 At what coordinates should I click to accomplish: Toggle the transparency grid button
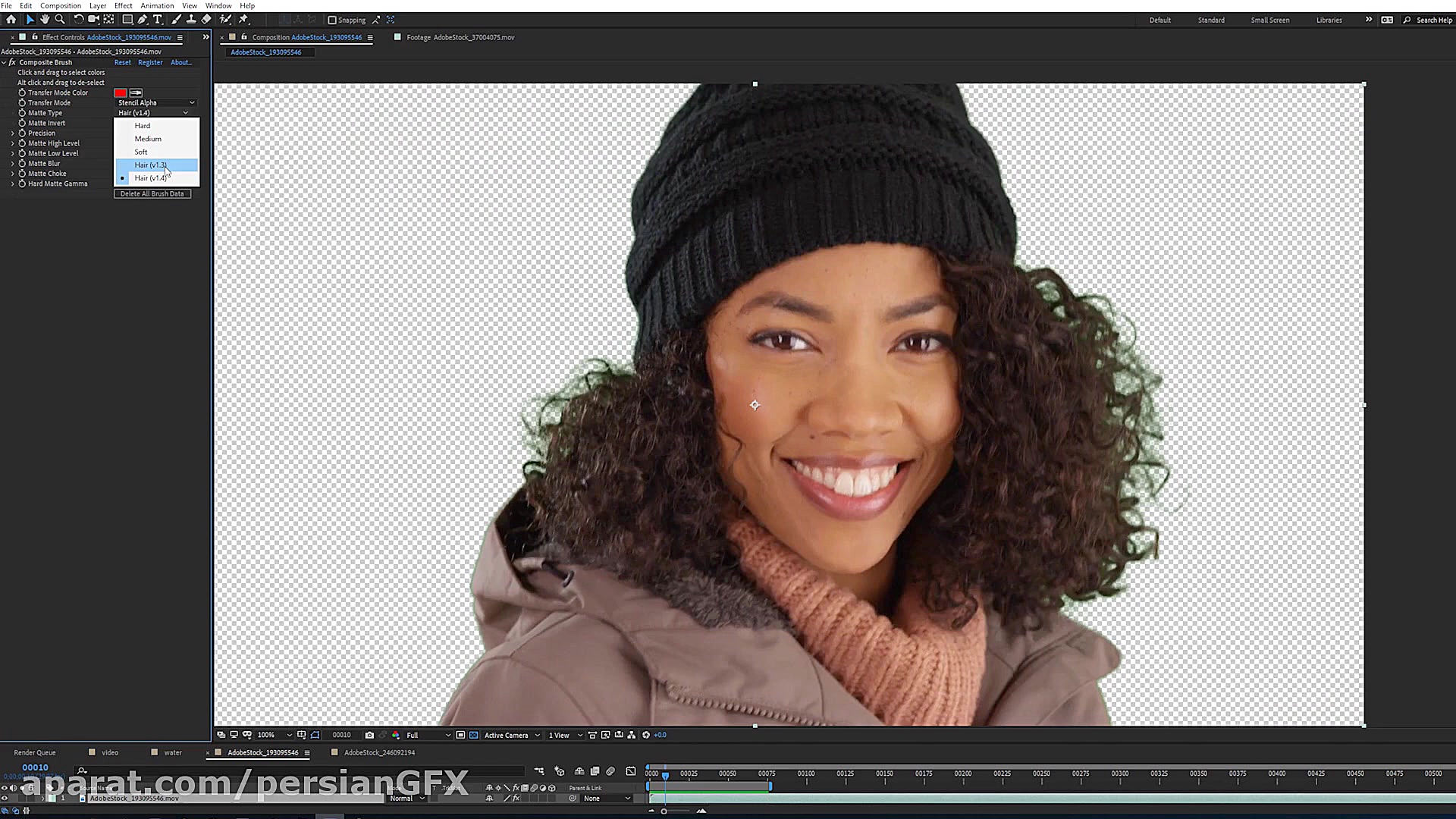point(474,735)
